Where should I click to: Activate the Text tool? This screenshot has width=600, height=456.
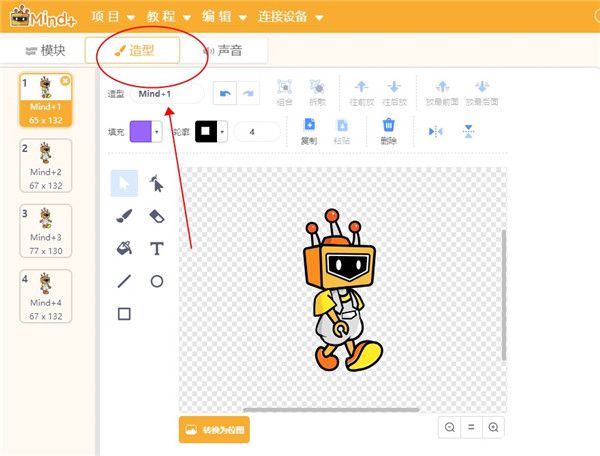click(157, 249)
